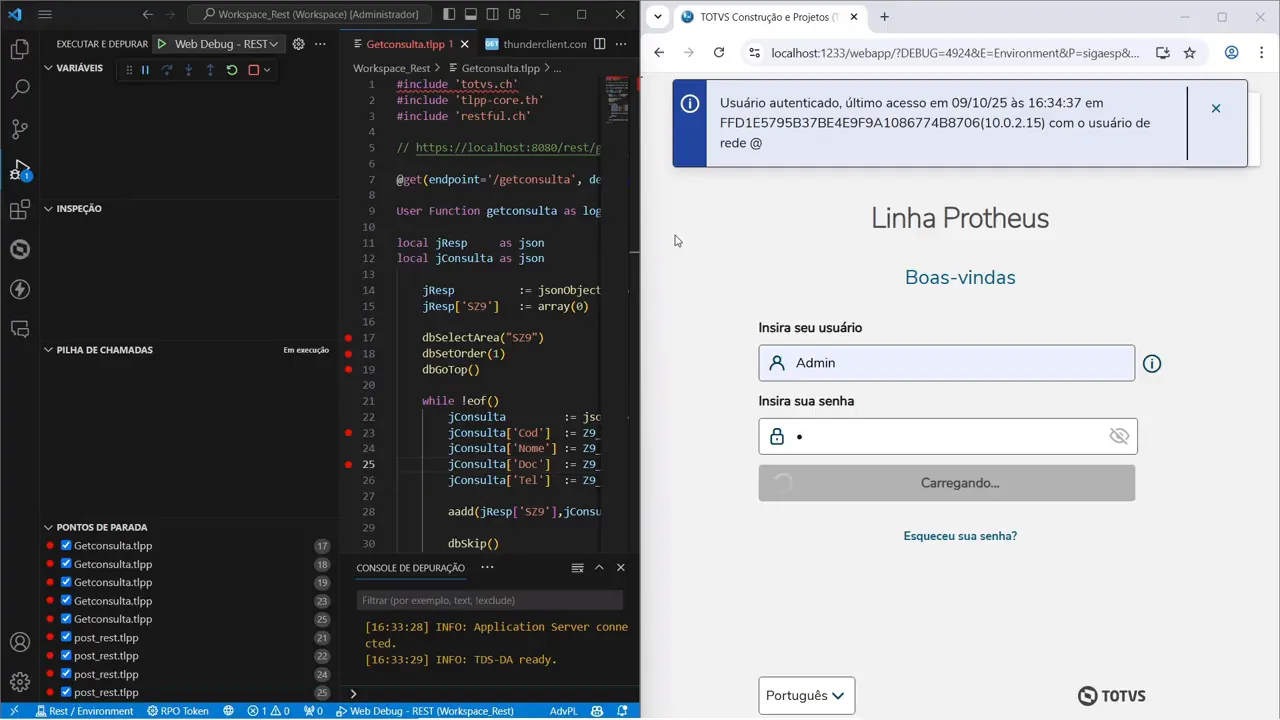Screen dimensions: 1280x720
Task: Dismiss the authenticated user notification
Action: pyautogui.click(x=1216, y=108)
